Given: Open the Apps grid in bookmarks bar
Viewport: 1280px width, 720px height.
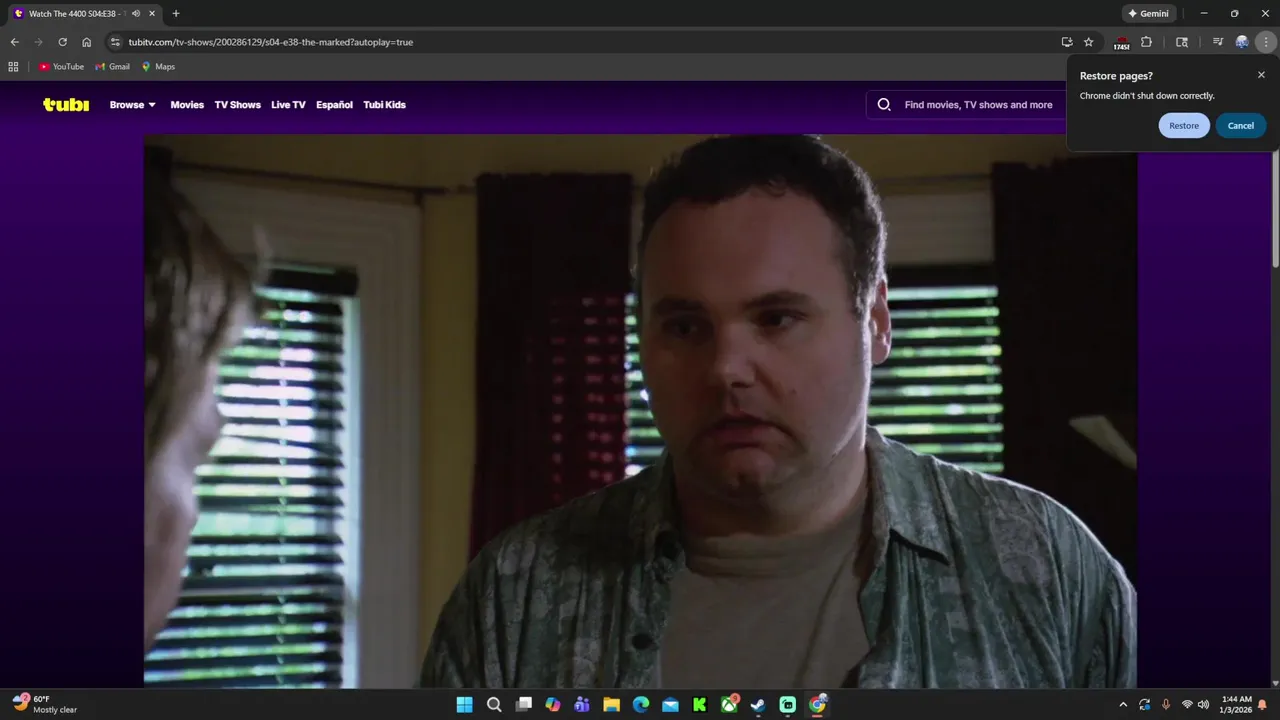Looking at the screenshot, I should [13, 67].
